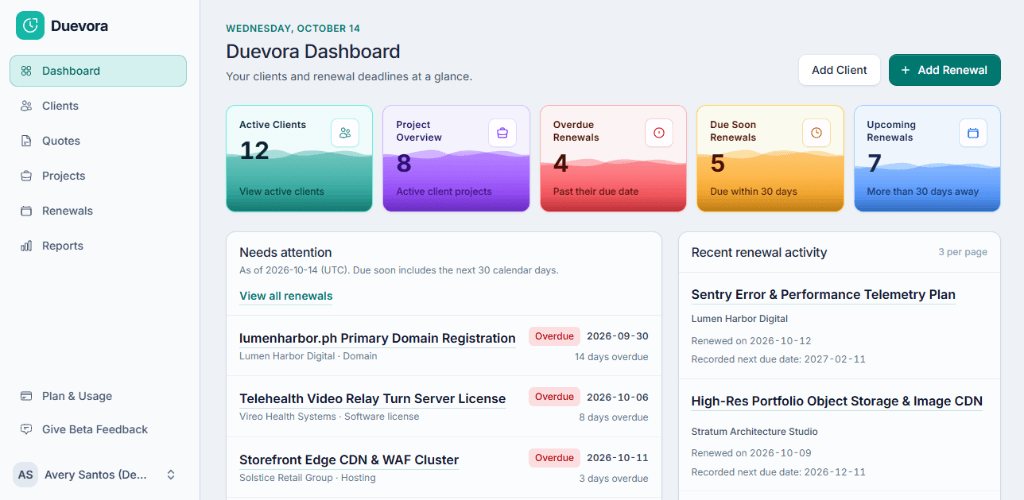The image size is (1024, 500).
Task: Click "Recorded next due date: 2026-12-11"
Action: tap(778, 472)
